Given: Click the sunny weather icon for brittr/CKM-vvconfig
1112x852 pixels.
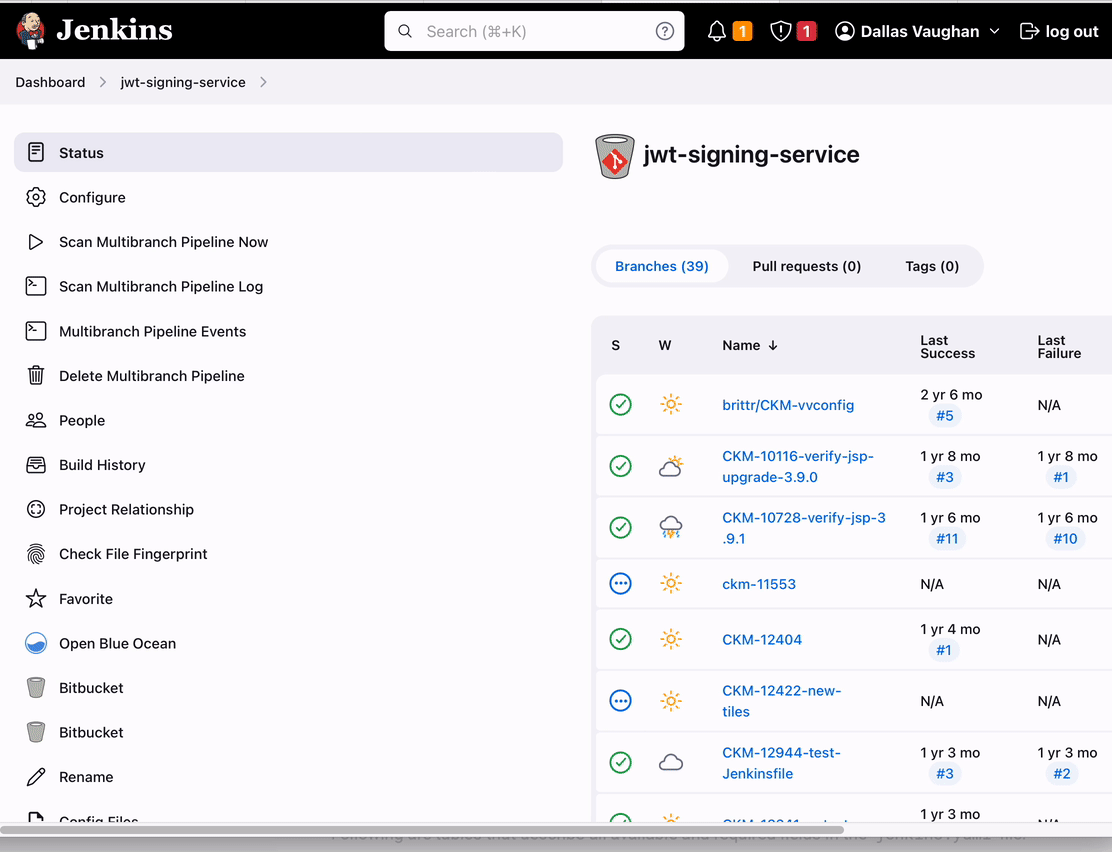Looking at the screenshot, I should 670,404.
